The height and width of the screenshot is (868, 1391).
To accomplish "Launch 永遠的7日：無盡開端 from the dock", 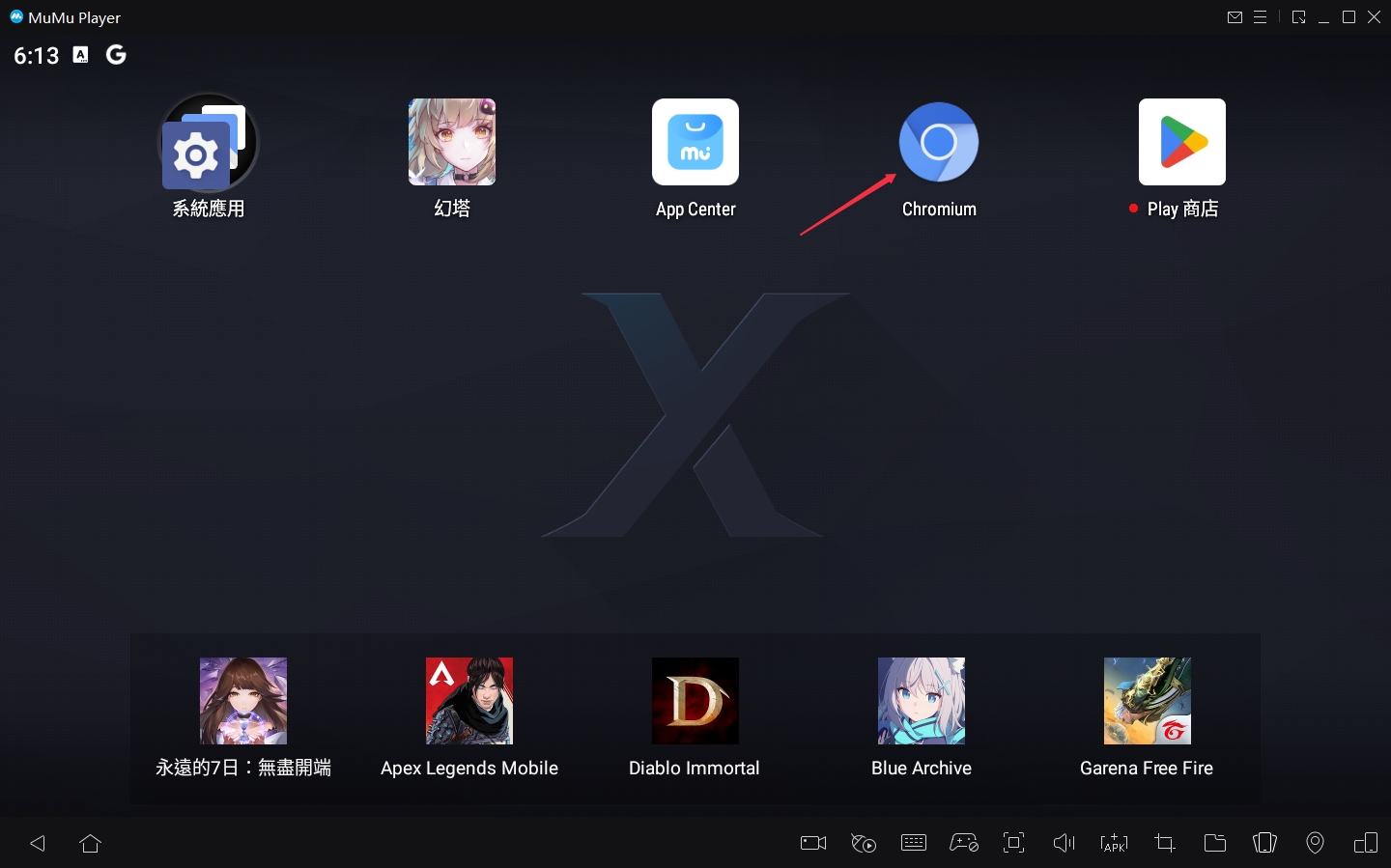I will [243, 701].
